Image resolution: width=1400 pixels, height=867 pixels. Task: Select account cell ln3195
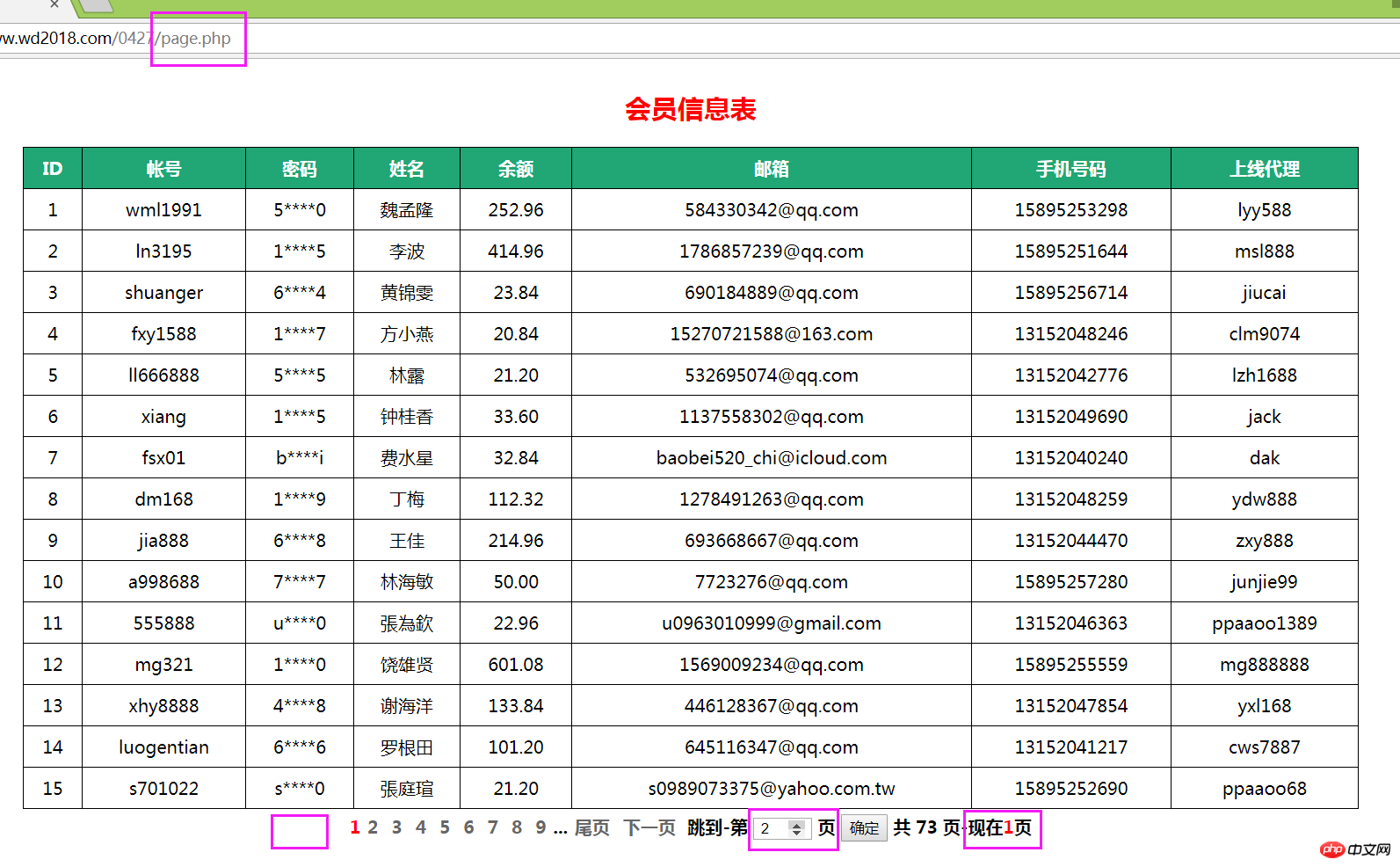coord(163,251)
